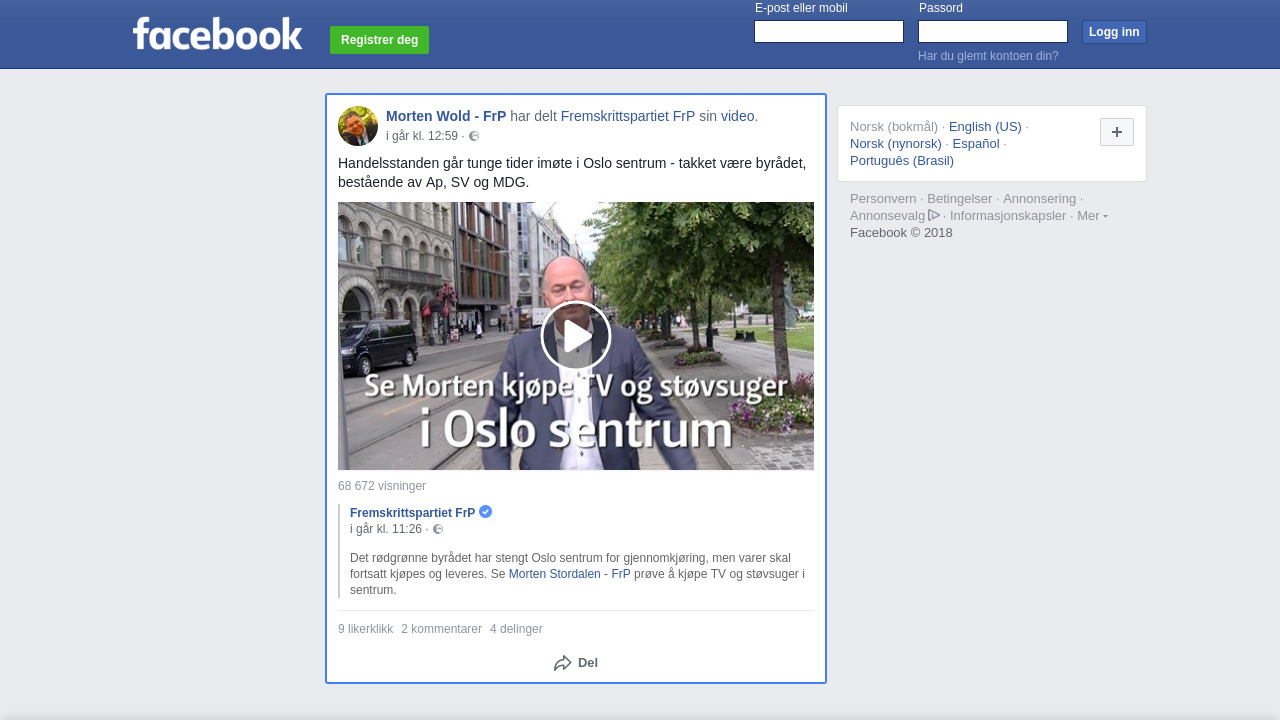This screenshot has width=1280, height=720.
Task: Open the Personvern footer link
Action: click(x=883, y=198)
